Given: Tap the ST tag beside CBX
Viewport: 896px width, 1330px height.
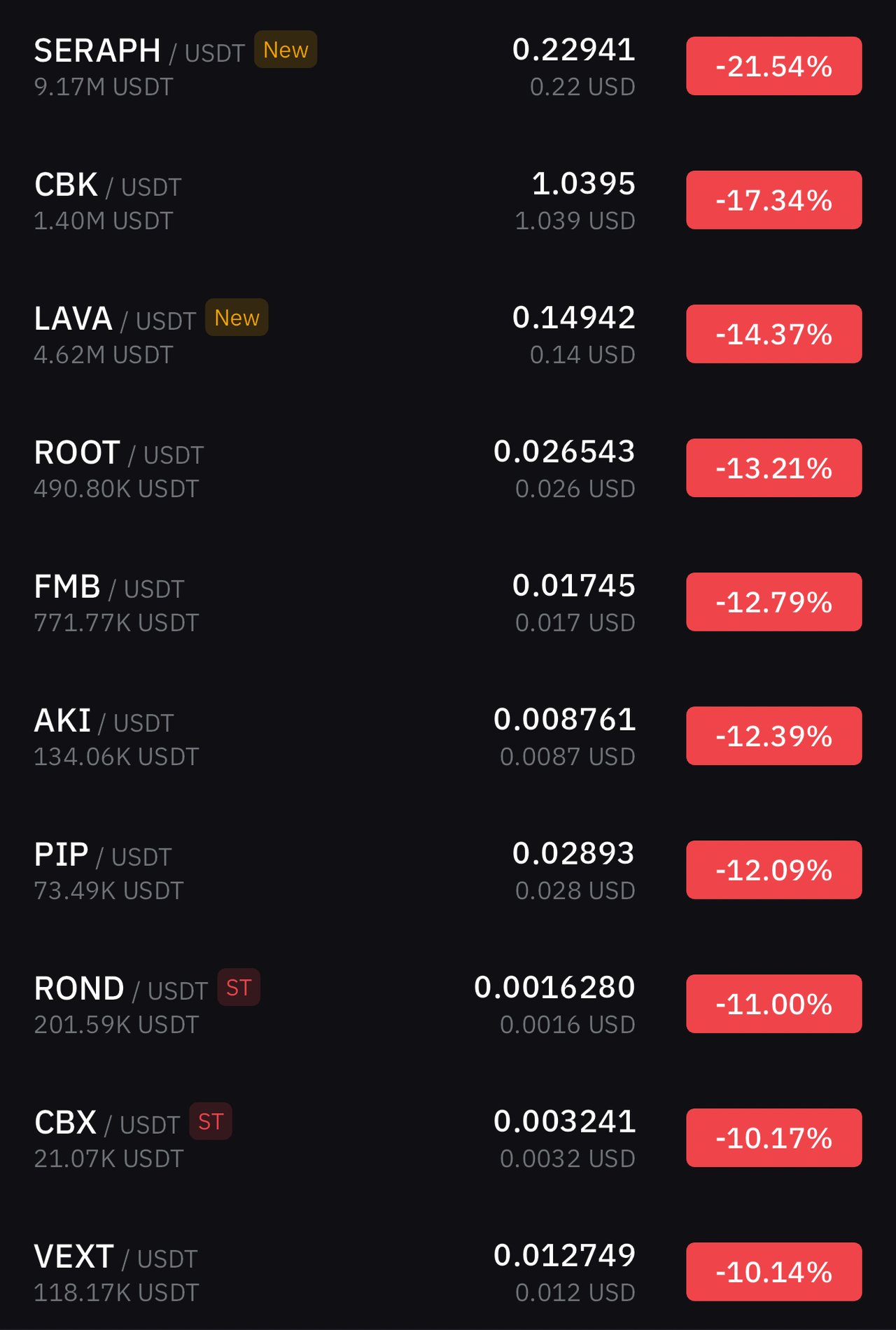Looking at the screenshot, I should point(211,1121).
